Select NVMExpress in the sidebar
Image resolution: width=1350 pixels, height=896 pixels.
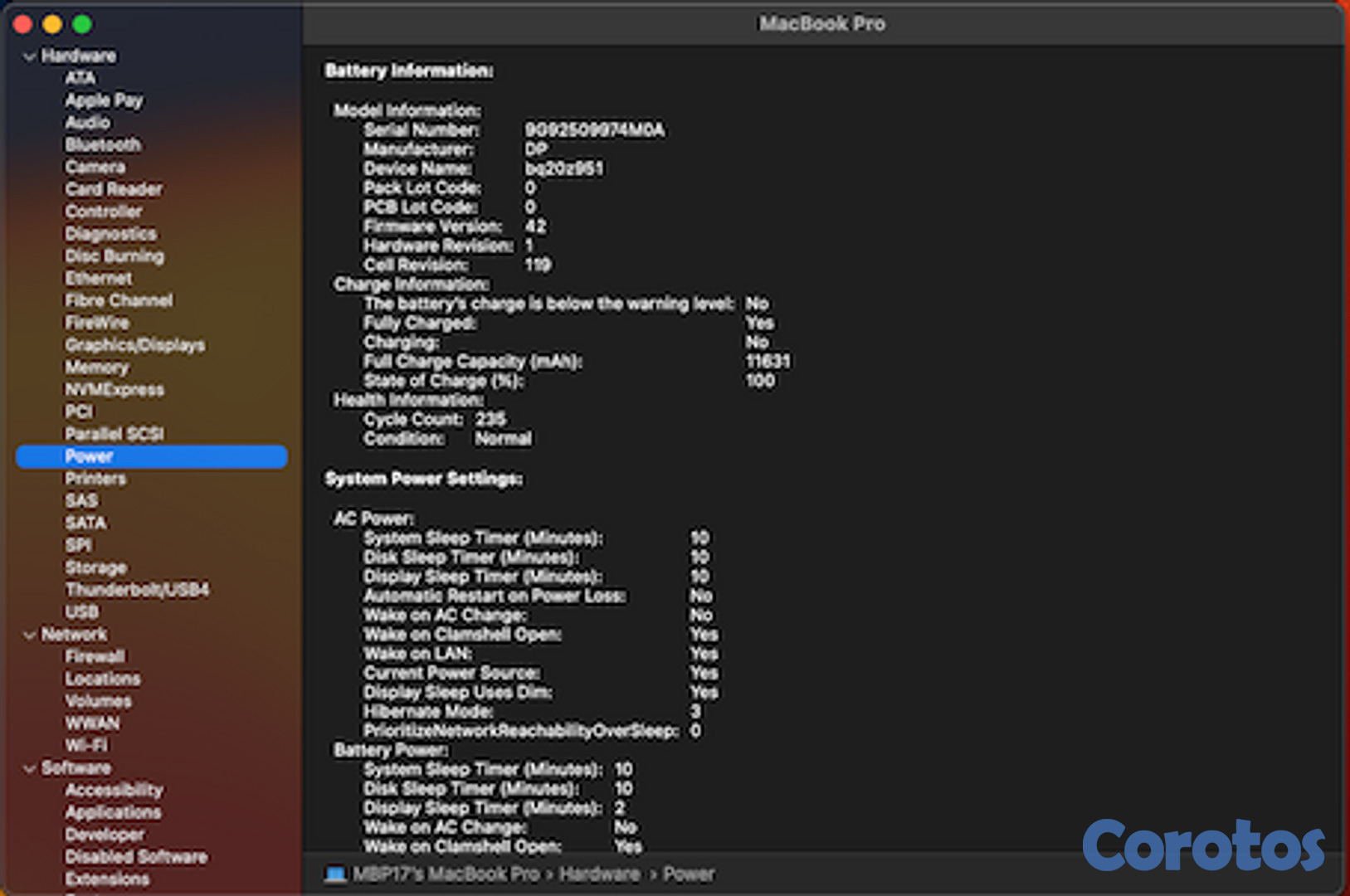point(115,389)
